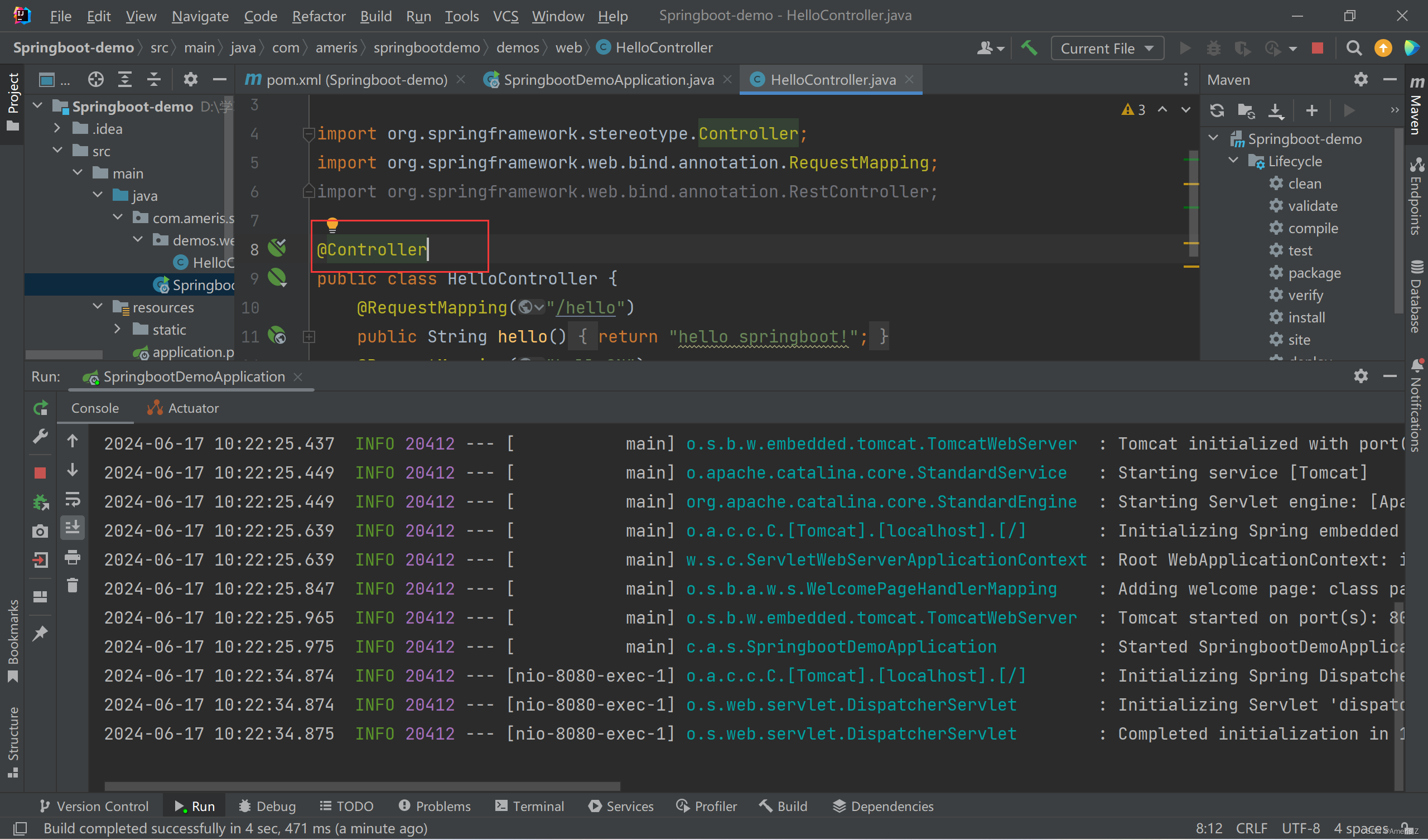The image size is (1428, 840).
Task: Download Maven sources and documentation
Action: click(1276, 110)
